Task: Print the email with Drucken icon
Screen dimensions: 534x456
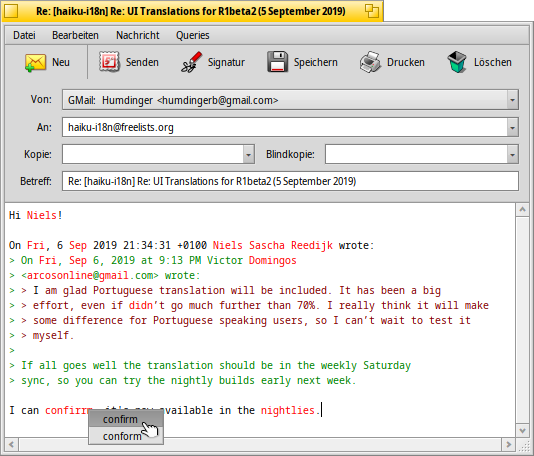Action: pos(370,62)
